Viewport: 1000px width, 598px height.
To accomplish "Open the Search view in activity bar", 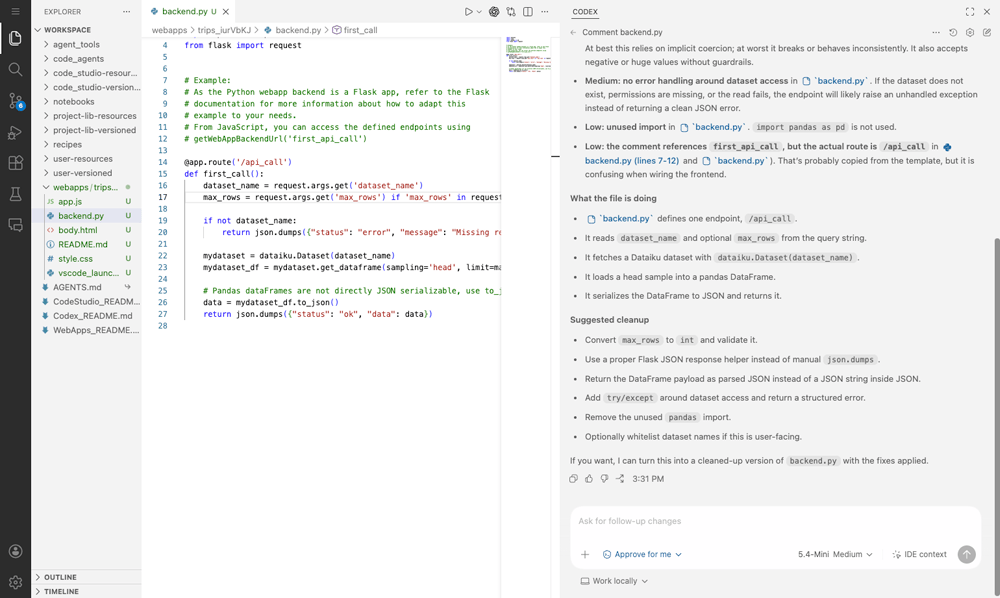I will 15,69.
